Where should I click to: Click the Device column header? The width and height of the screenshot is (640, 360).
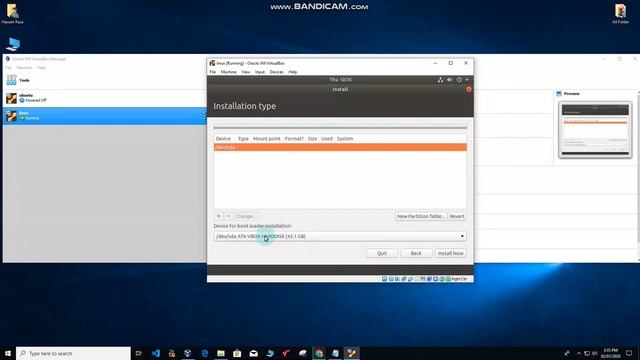[x=223, y=139]
